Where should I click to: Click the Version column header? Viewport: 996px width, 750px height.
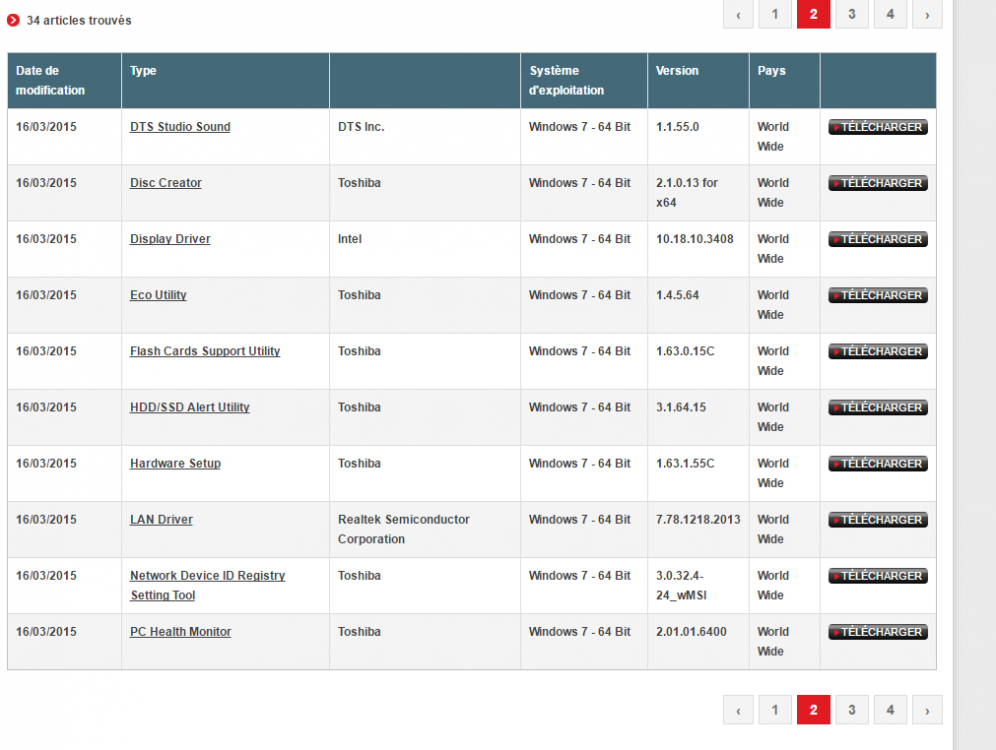coord(698,81)
